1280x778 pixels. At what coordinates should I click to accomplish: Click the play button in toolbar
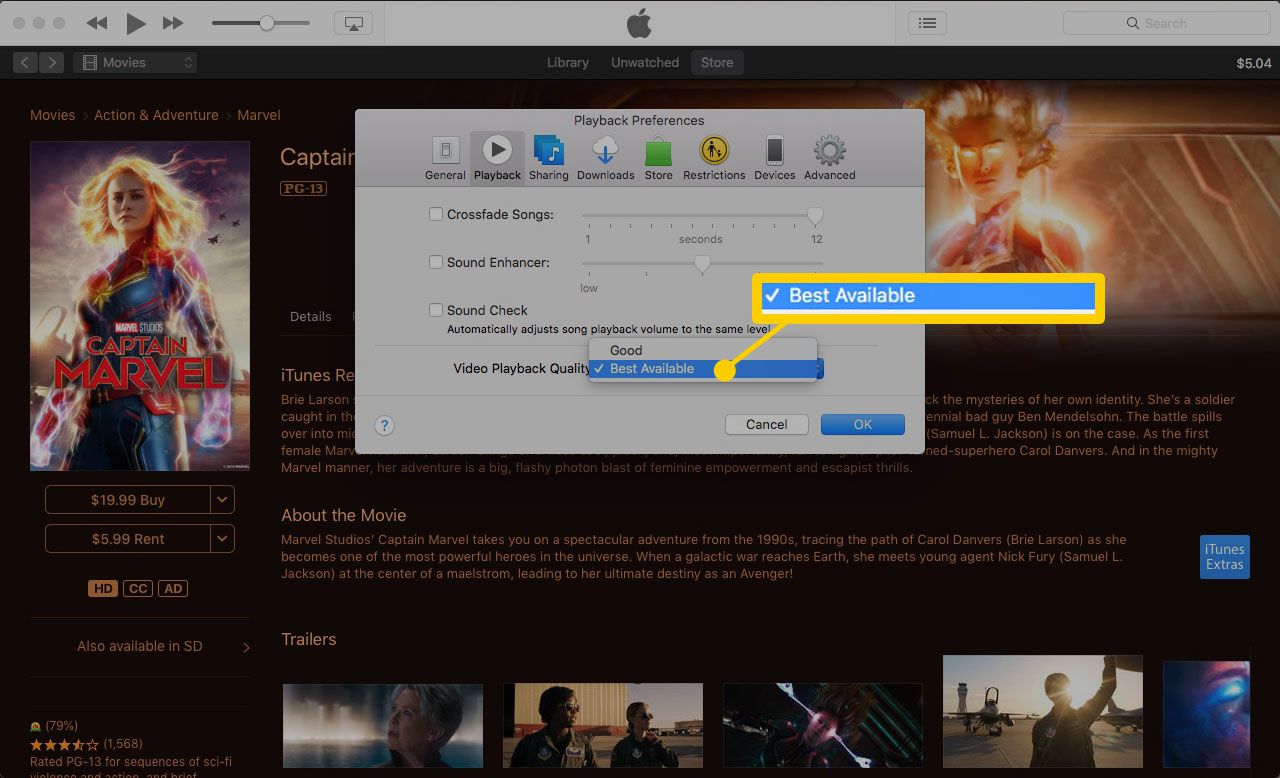[x=136, y=23]
